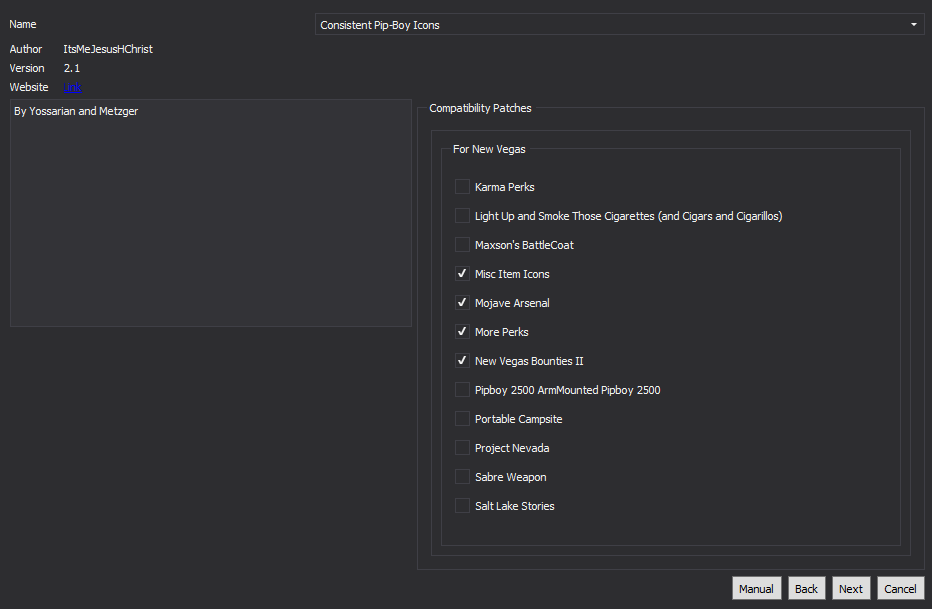Go Back to the previous page
The image size is (932, 609).
(x=806, y=588)
